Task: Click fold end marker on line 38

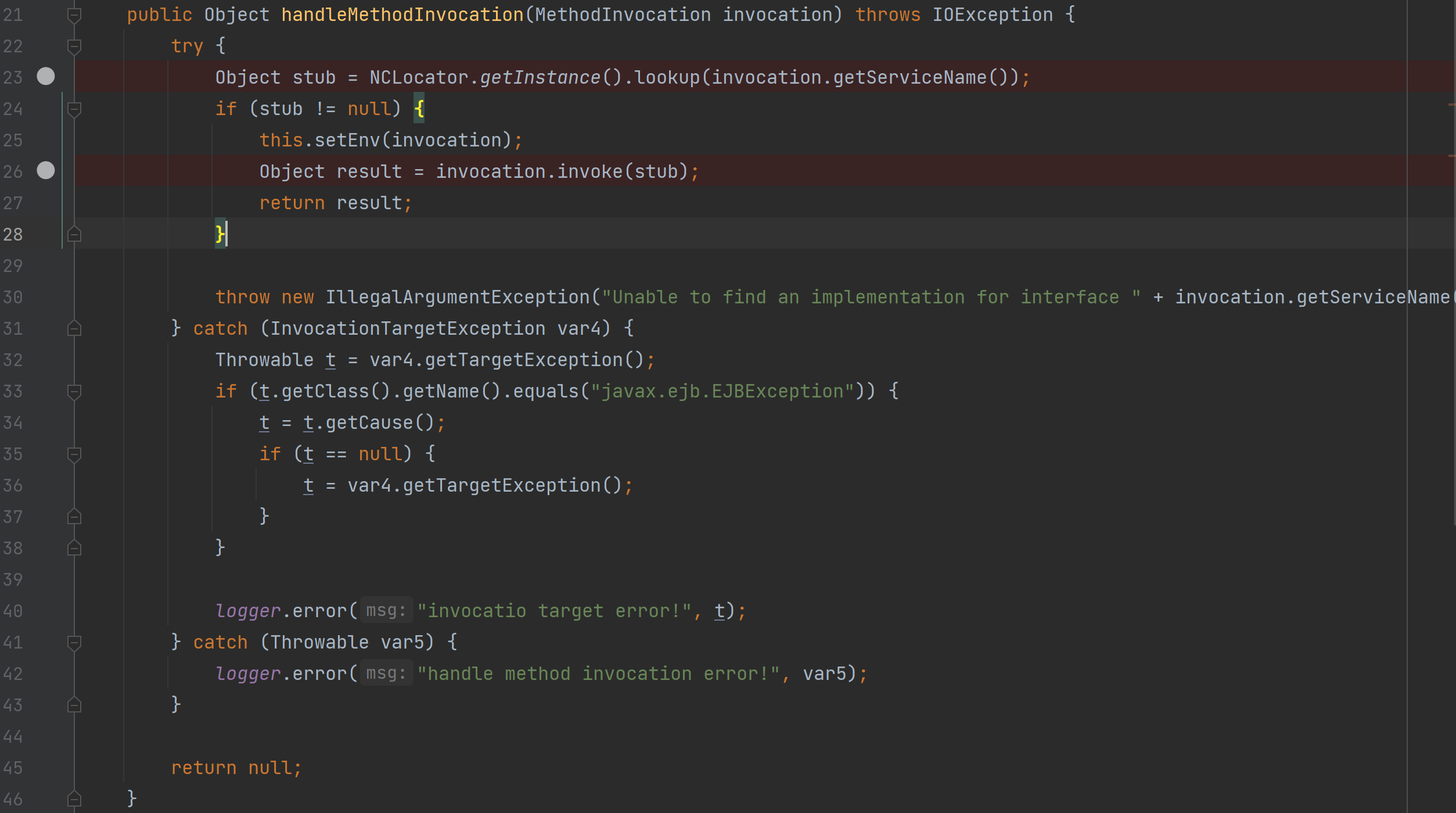Action: click(74, 548)
